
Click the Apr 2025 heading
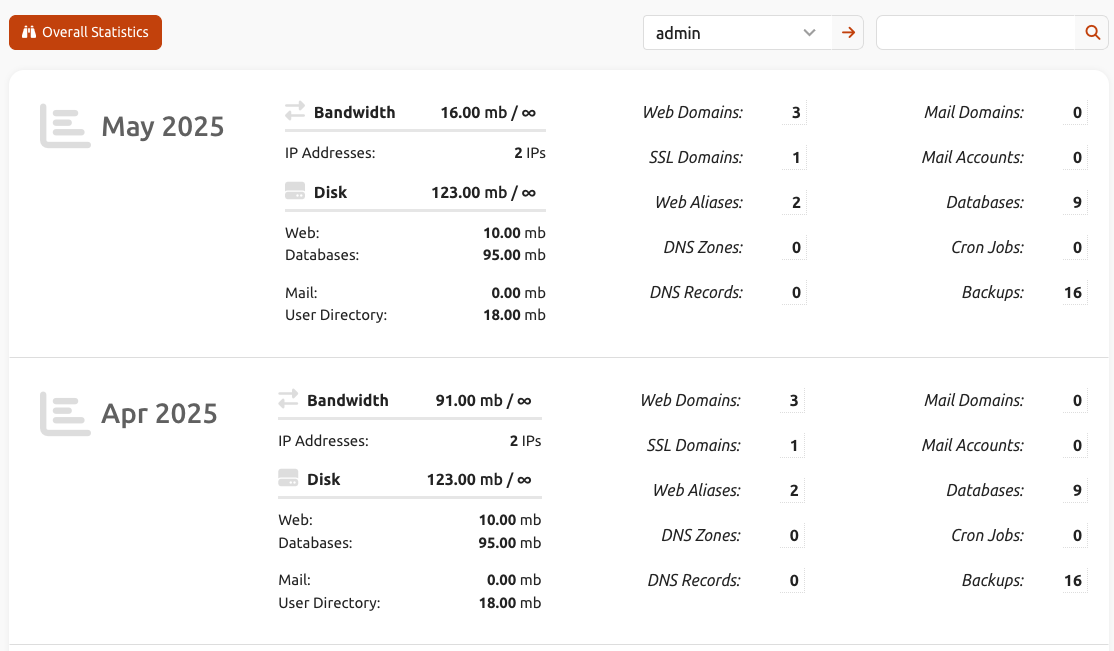click(x=159, y=414)
